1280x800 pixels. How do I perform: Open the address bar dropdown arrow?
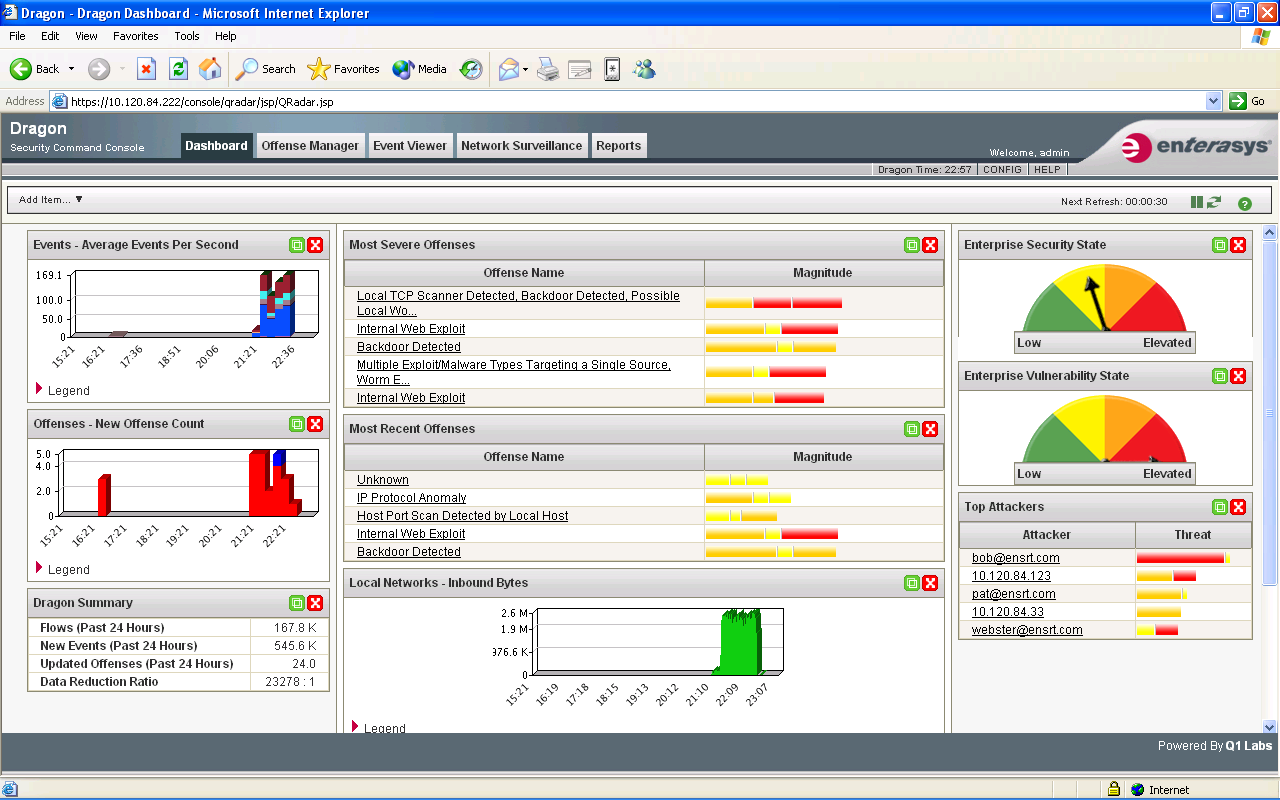click(x=1214, y=101)
